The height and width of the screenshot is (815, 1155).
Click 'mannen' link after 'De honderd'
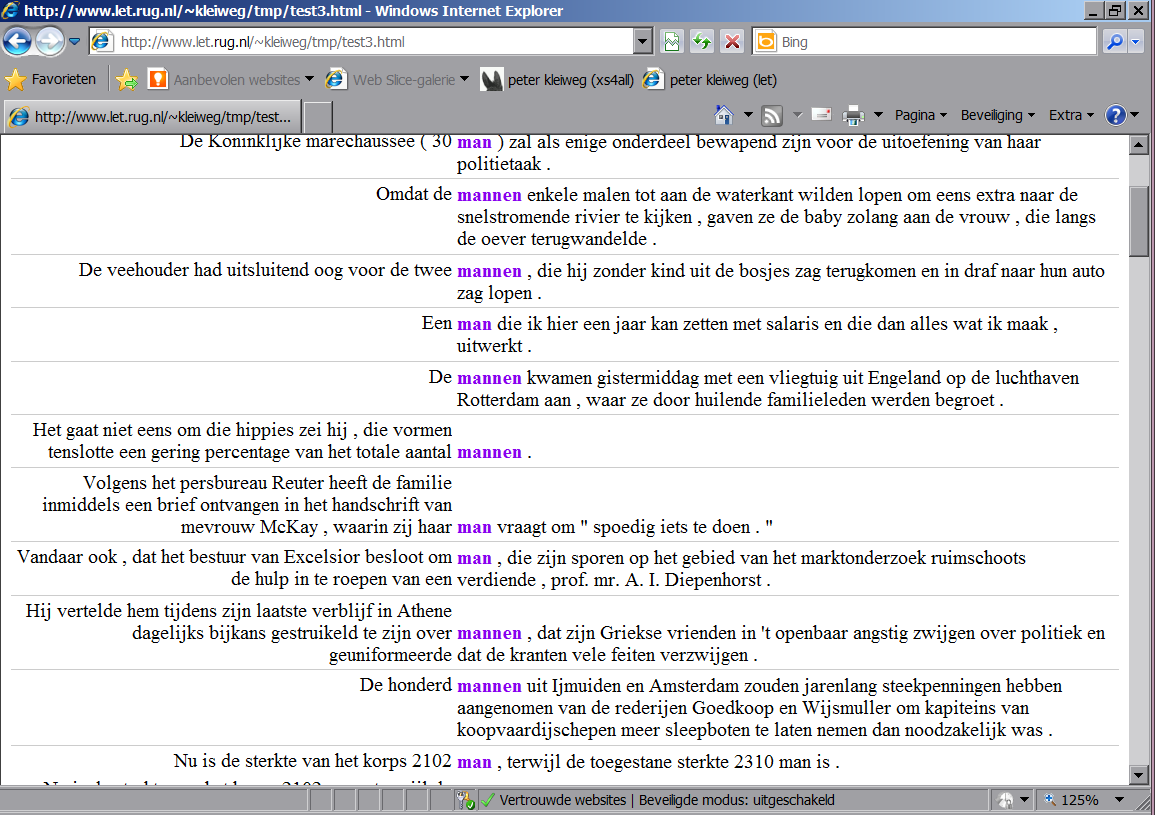pyautogui.click(x=489, y=686)
